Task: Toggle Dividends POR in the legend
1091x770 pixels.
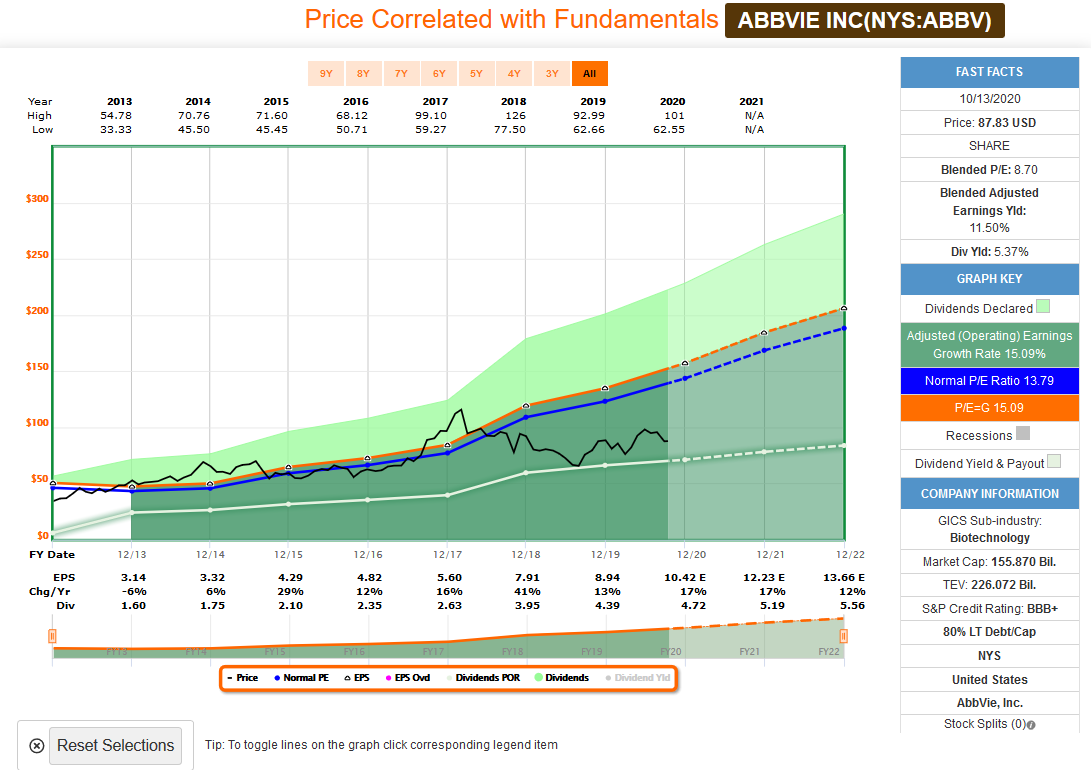Action: [483, 677]
